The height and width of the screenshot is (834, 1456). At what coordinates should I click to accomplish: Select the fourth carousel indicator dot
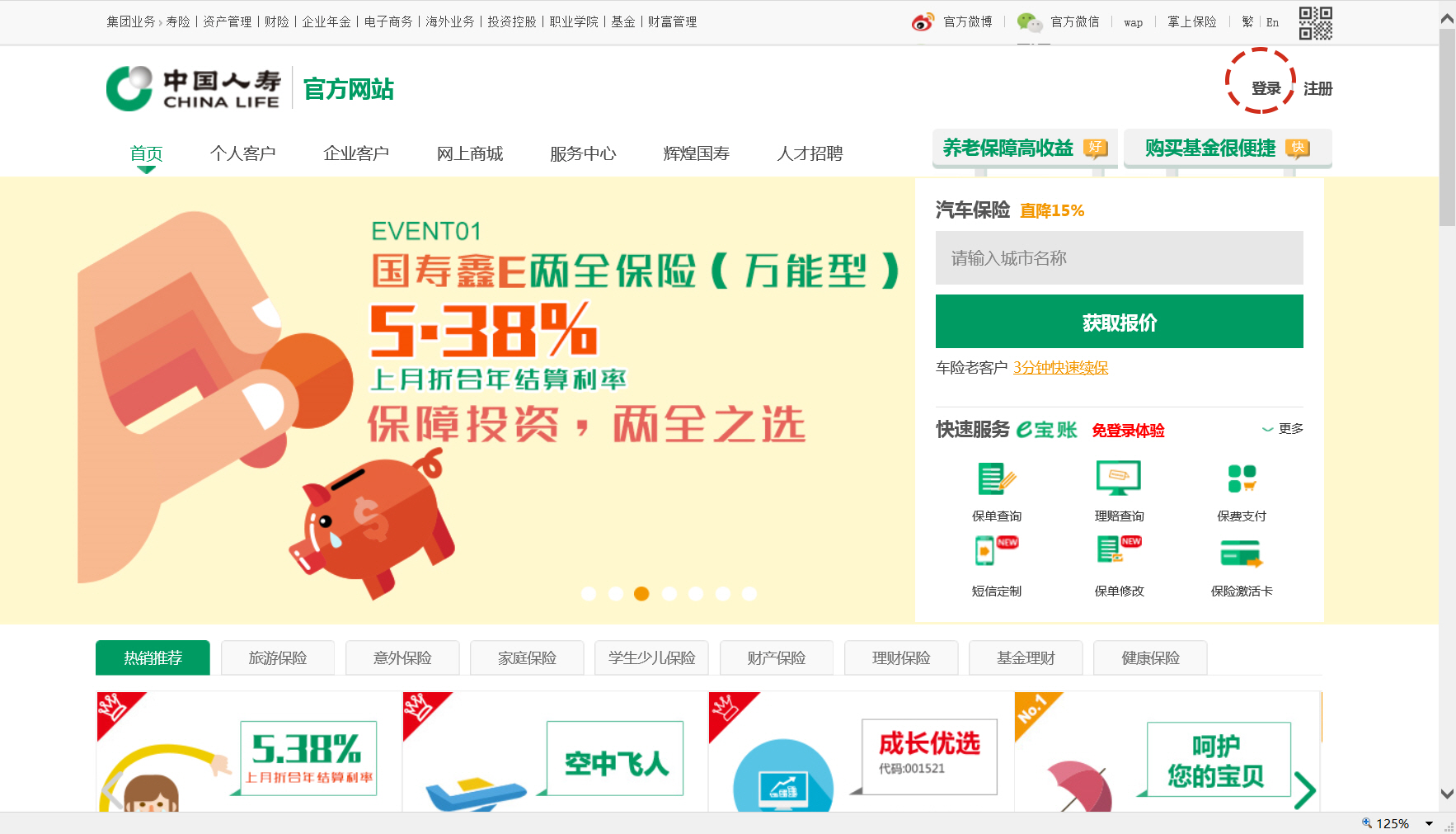tap(669, 593)
